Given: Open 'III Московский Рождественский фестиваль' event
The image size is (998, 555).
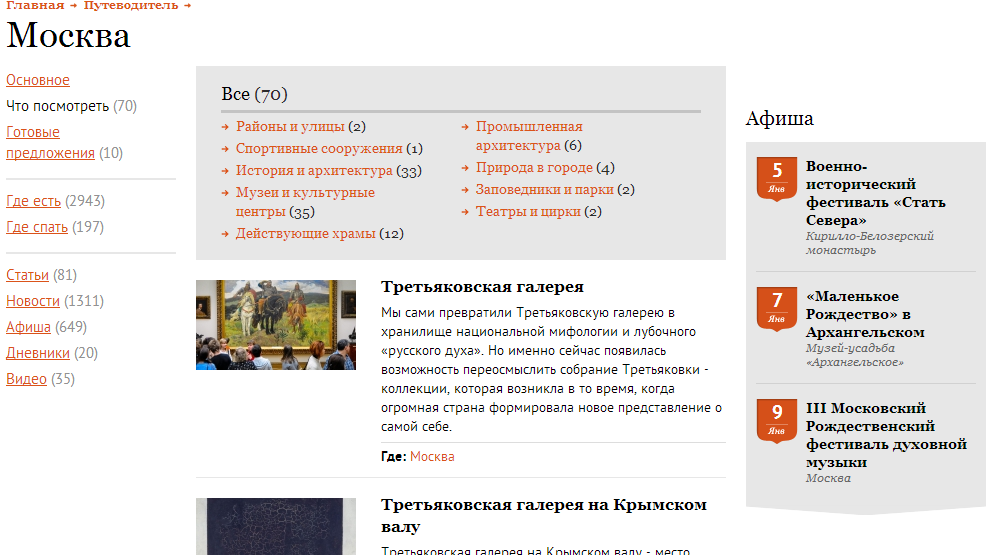Looking at the screenshot, I should pos(886,435).
